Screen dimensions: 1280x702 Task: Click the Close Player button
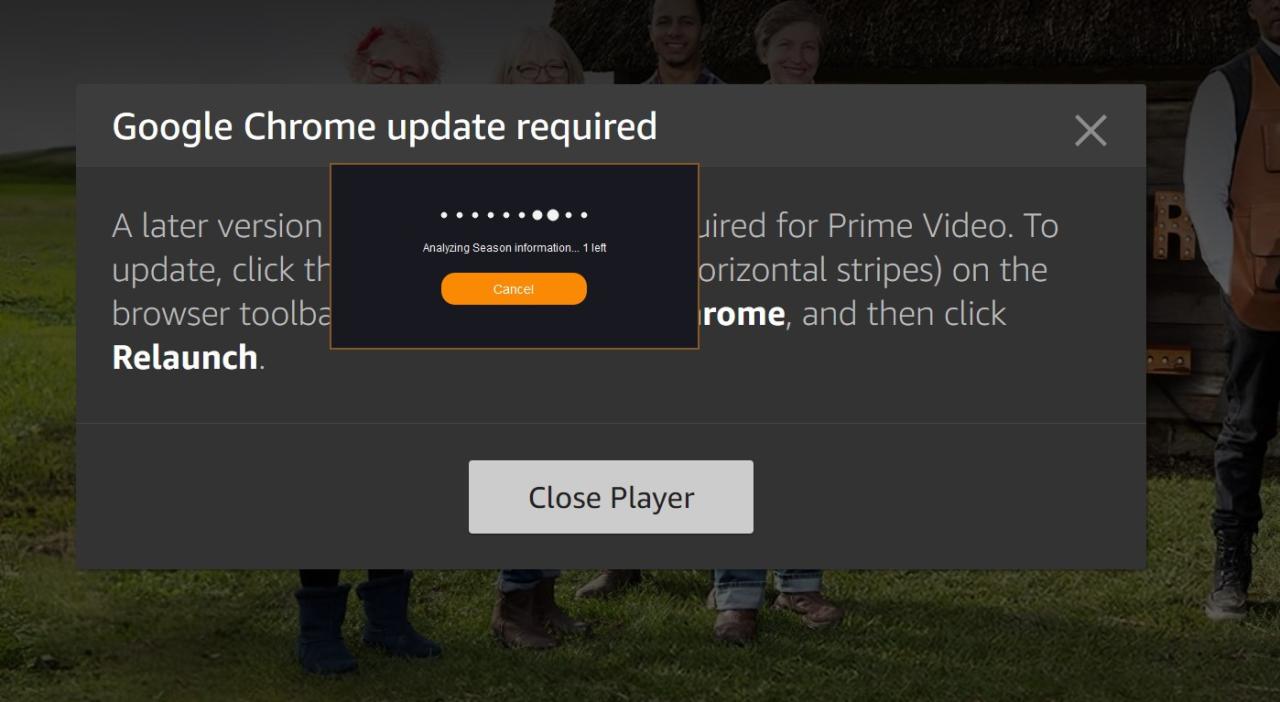point(611,497)
